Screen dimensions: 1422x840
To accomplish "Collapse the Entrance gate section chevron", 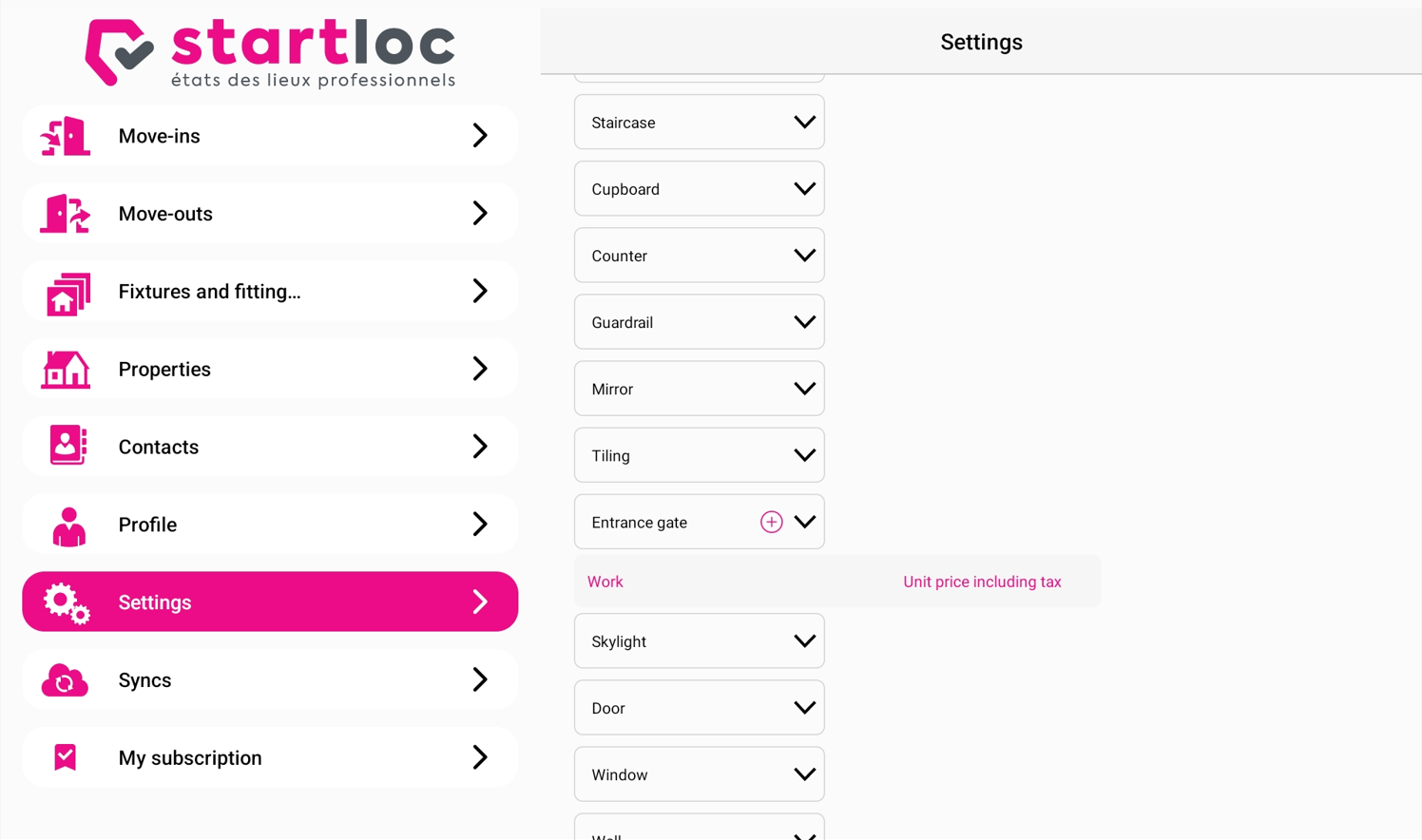I will 804,522.
